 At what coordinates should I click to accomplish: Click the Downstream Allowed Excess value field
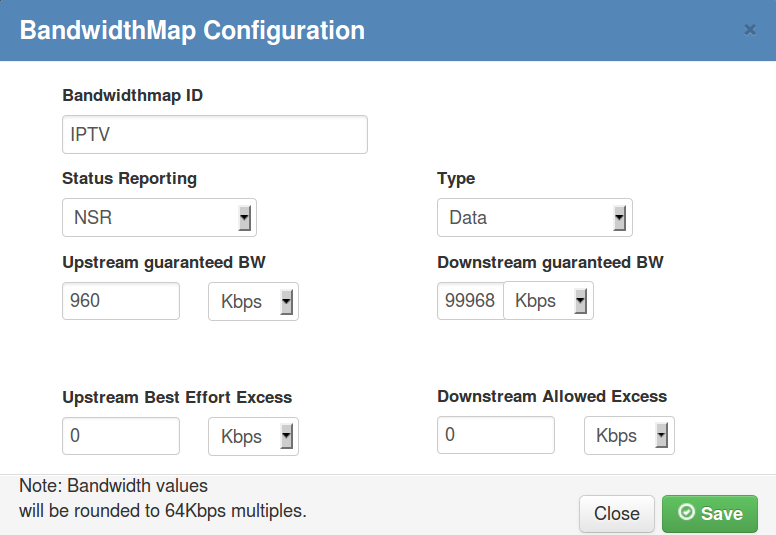[x=496, y=435]
